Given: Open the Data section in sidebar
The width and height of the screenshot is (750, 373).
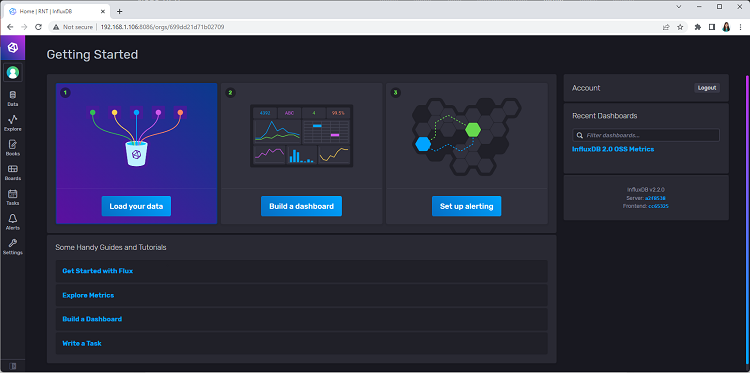Looking at the screenshot, I should [x=13, y=99].
